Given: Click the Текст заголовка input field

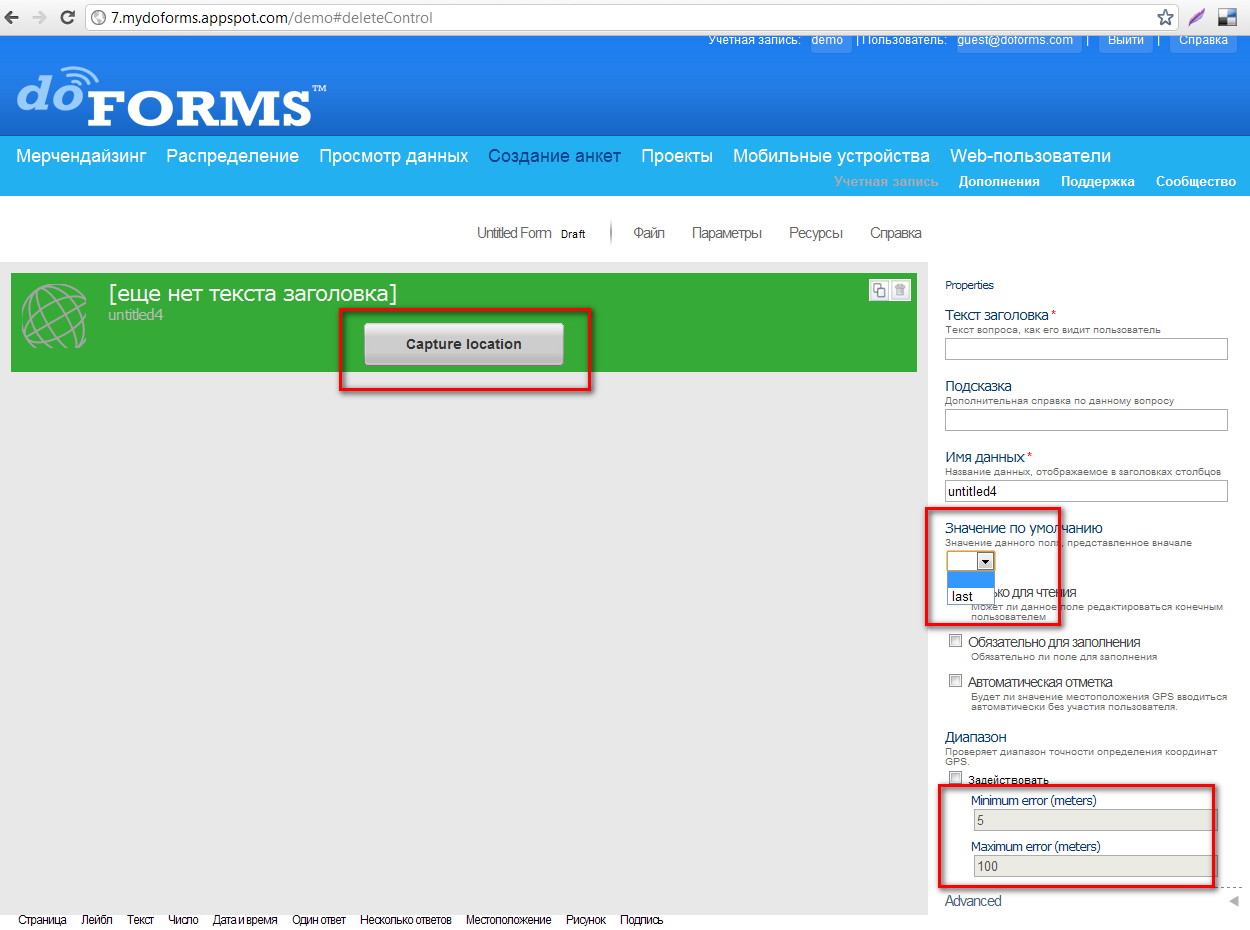Looking at the screenshot, I should click(x=1086, y=349).
